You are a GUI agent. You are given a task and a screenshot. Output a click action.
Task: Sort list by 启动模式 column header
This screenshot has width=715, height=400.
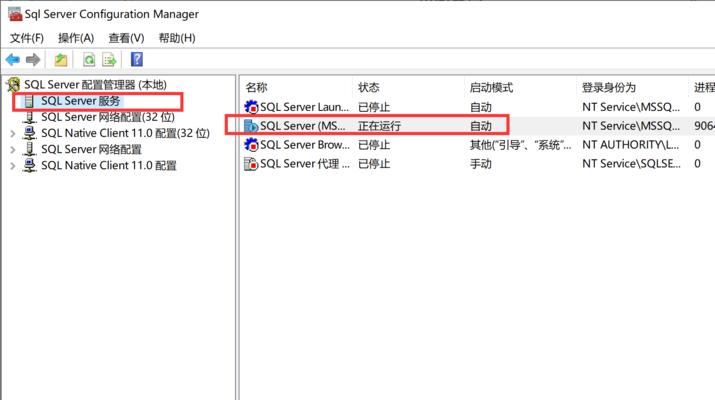tap(490, 87)
